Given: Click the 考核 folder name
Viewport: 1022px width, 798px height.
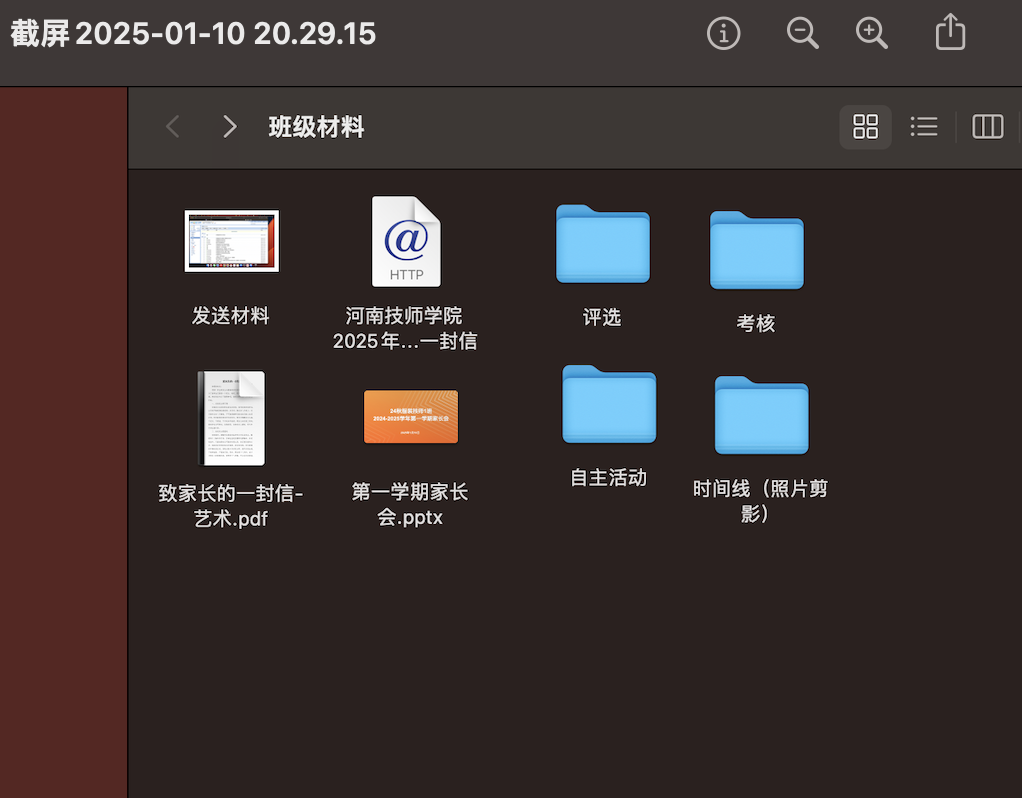Looking at the screenshot, I should [x=756, y=323].
